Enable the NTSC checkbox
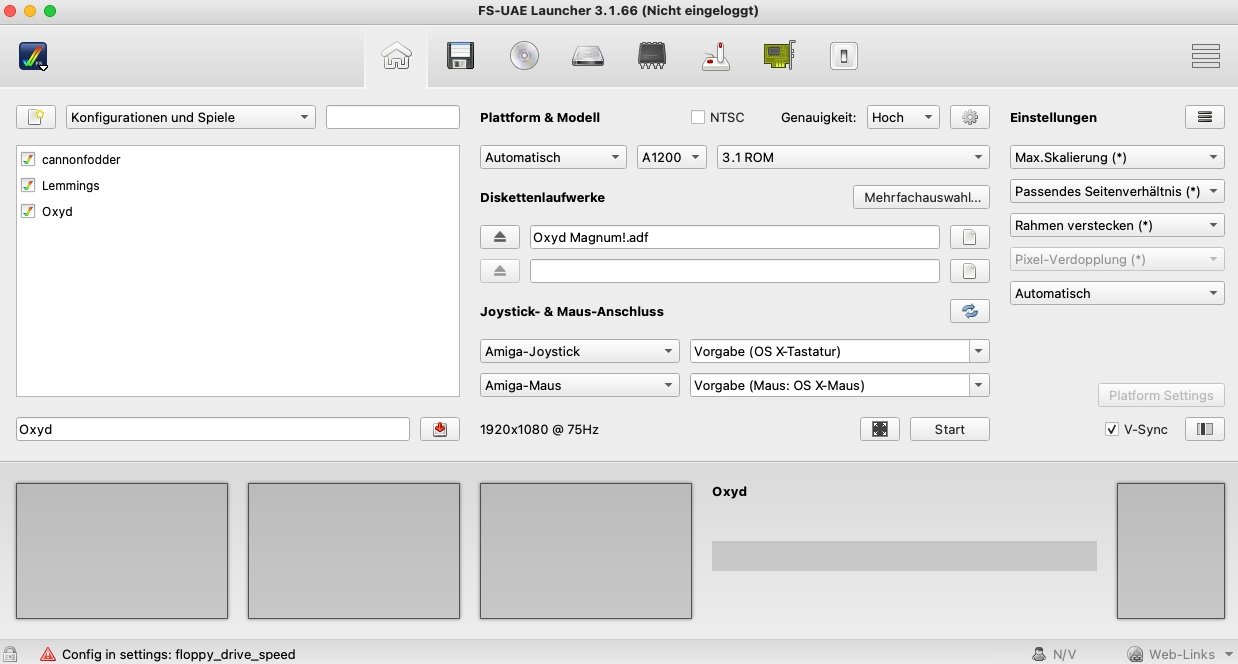This screenshot has height=664, width=1238. click(698, 117)
